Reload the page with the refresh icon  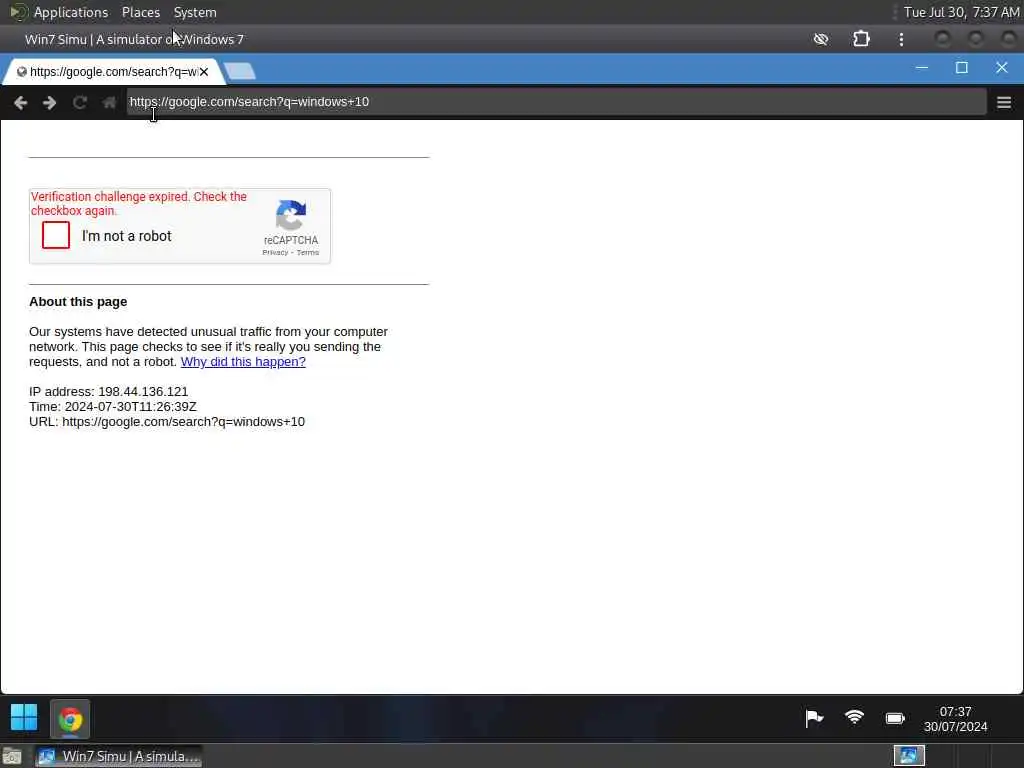[80, 103]
